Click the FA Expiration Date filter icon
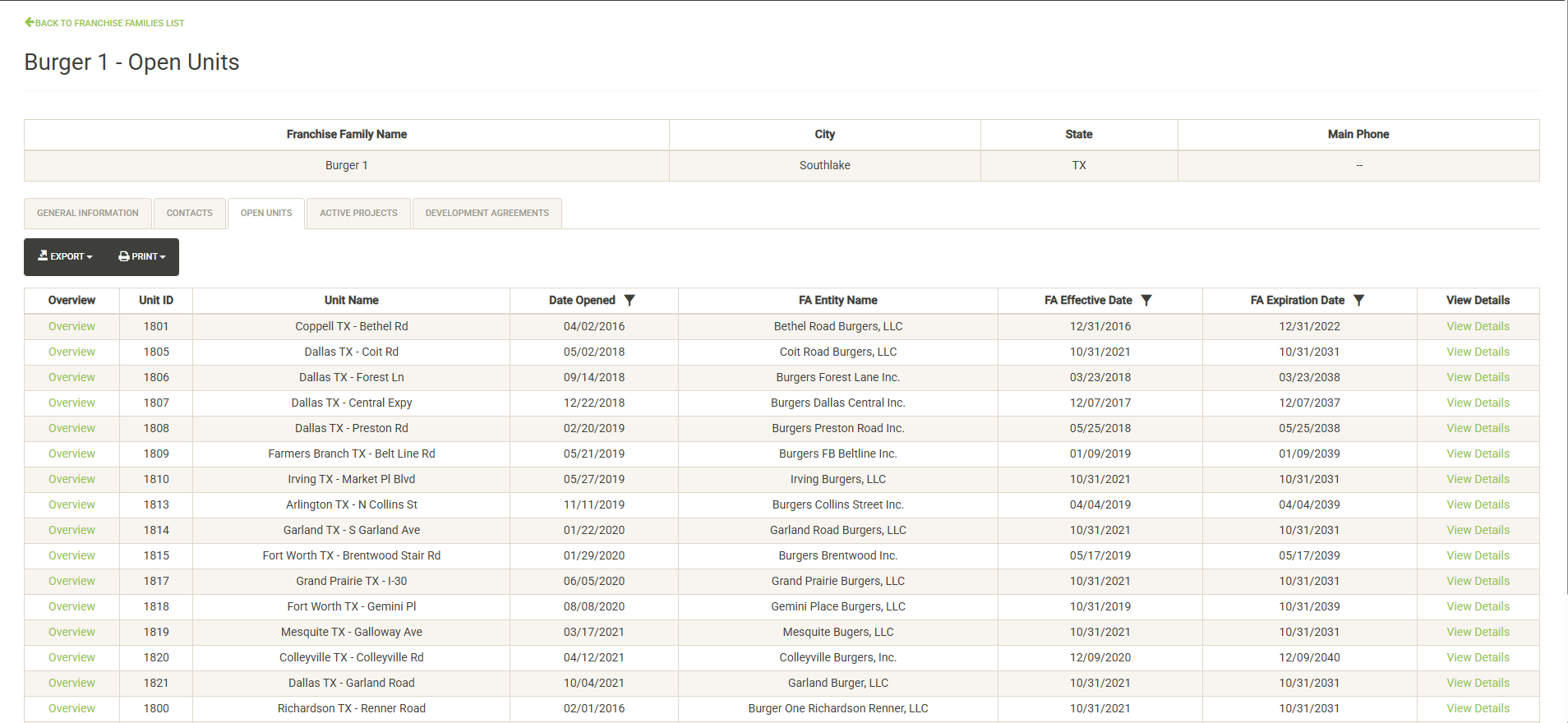Viewport: 1568px width, 723px height. pos(1359,301)
